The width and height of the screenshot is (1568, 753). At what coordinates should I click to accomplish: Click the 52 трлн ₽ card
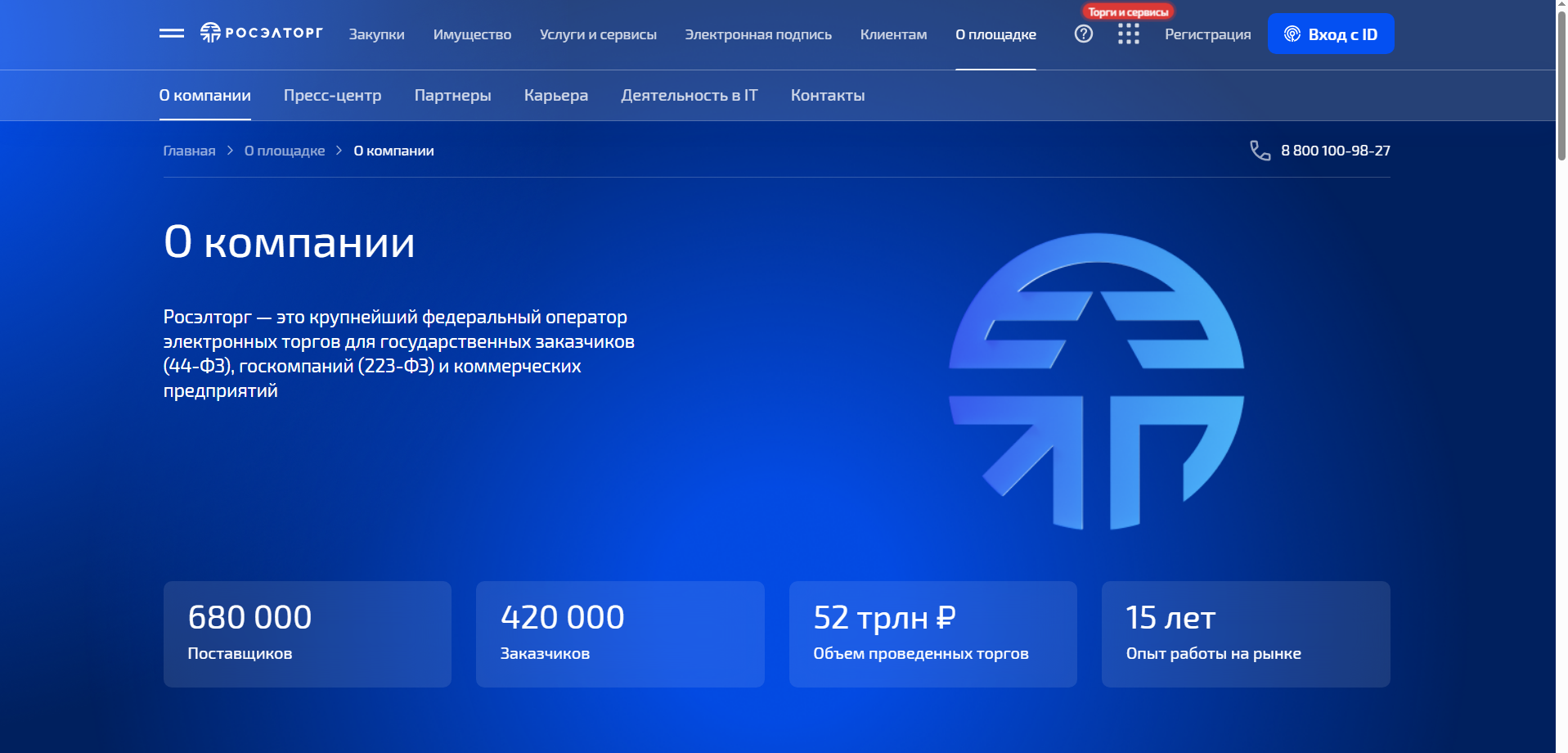point(933,634)
